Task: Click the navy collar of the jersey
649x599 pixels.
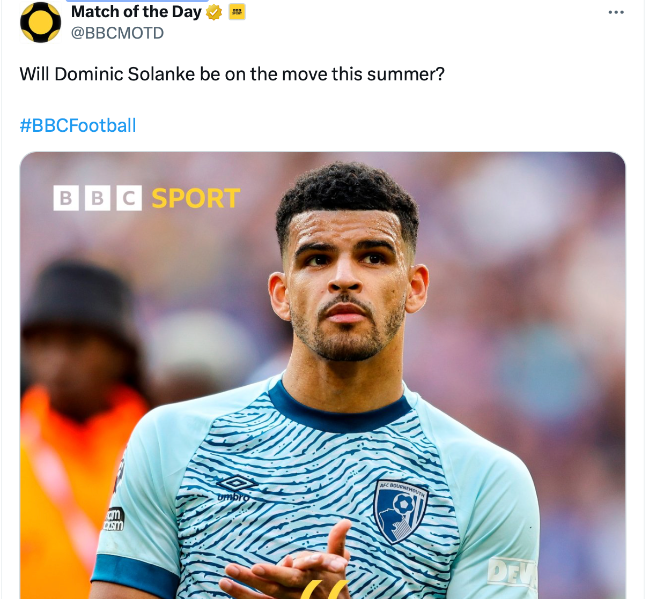Action: [340, 410]
